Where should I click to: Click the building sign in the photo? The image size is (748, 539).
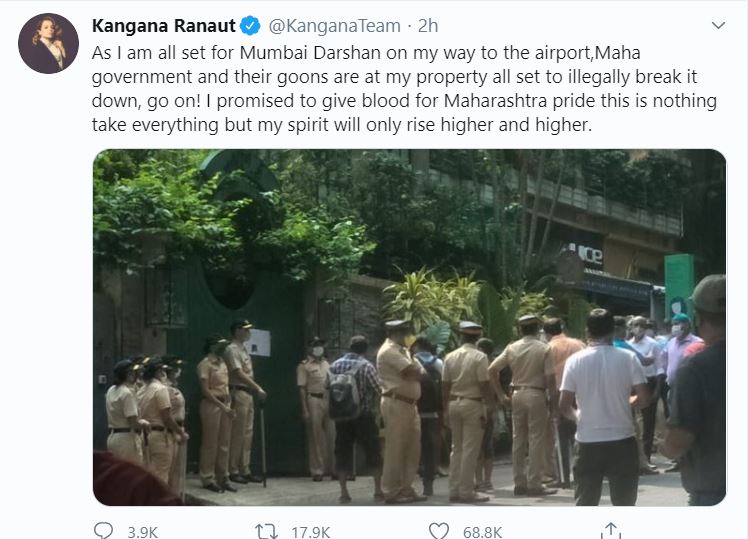pos(587,254)
